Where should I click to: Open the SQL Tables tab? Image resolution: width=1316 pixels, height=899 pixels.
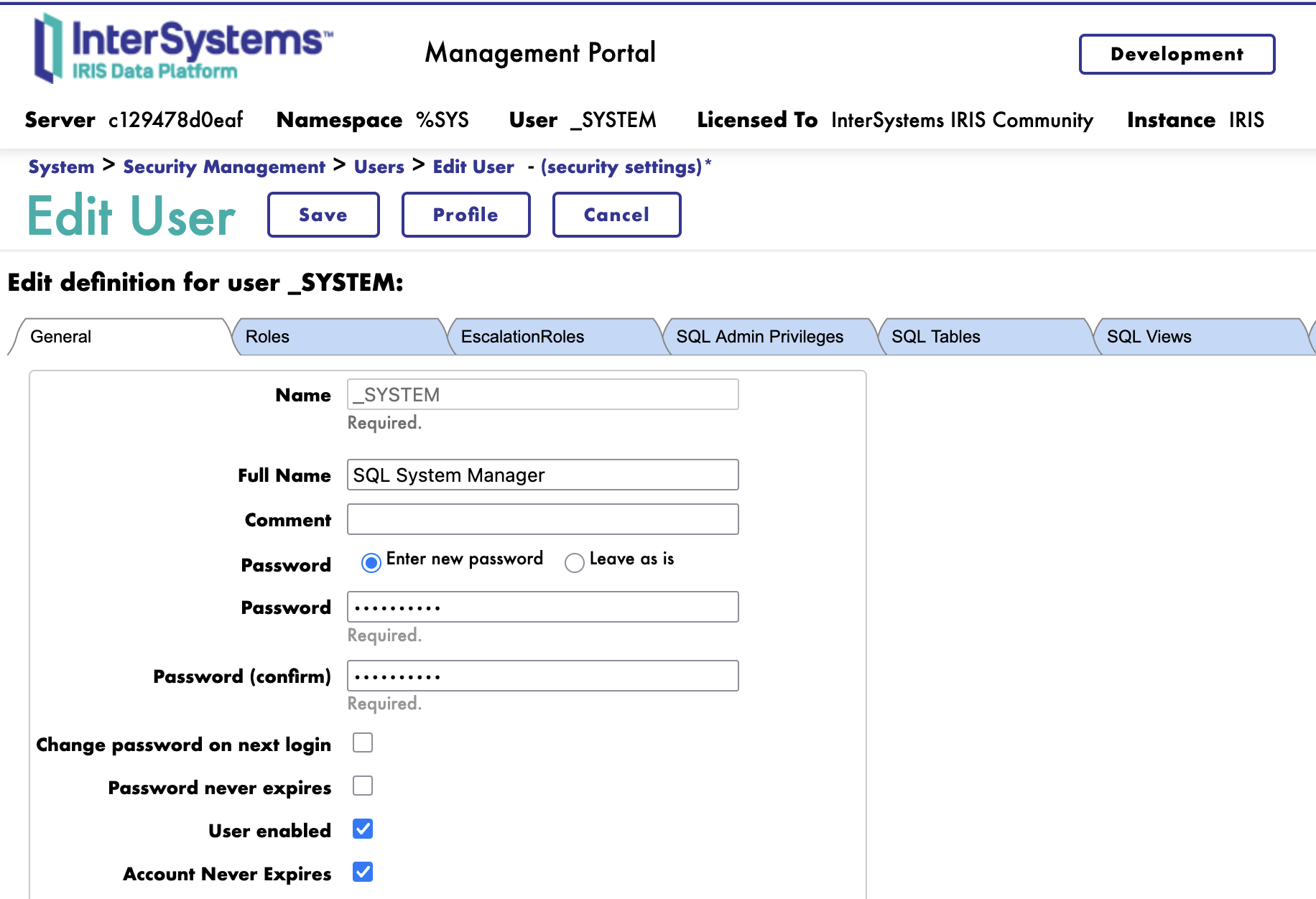pos(935,337)
